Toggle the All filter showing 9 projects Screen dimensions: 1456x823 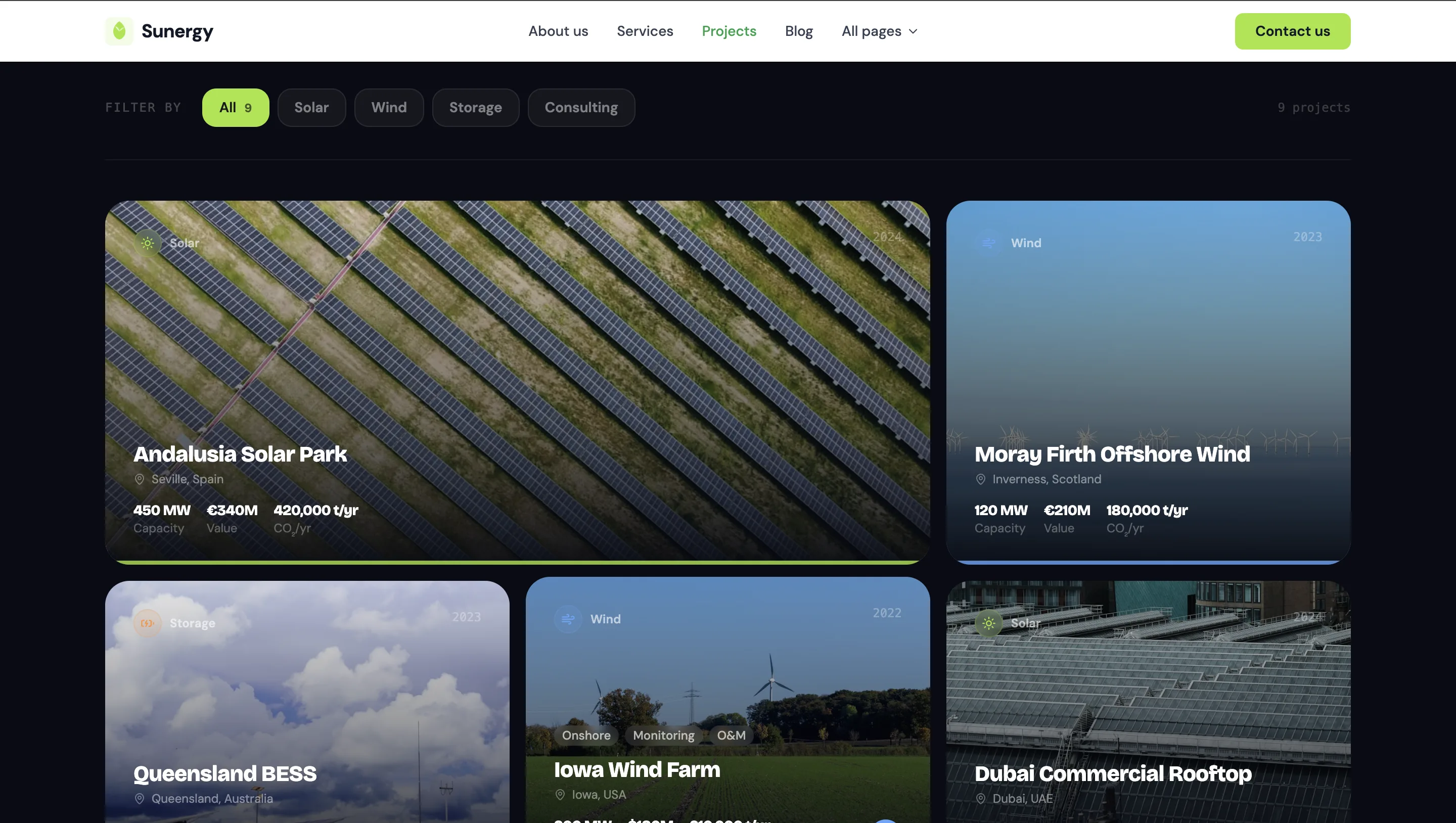coord(235,107)
